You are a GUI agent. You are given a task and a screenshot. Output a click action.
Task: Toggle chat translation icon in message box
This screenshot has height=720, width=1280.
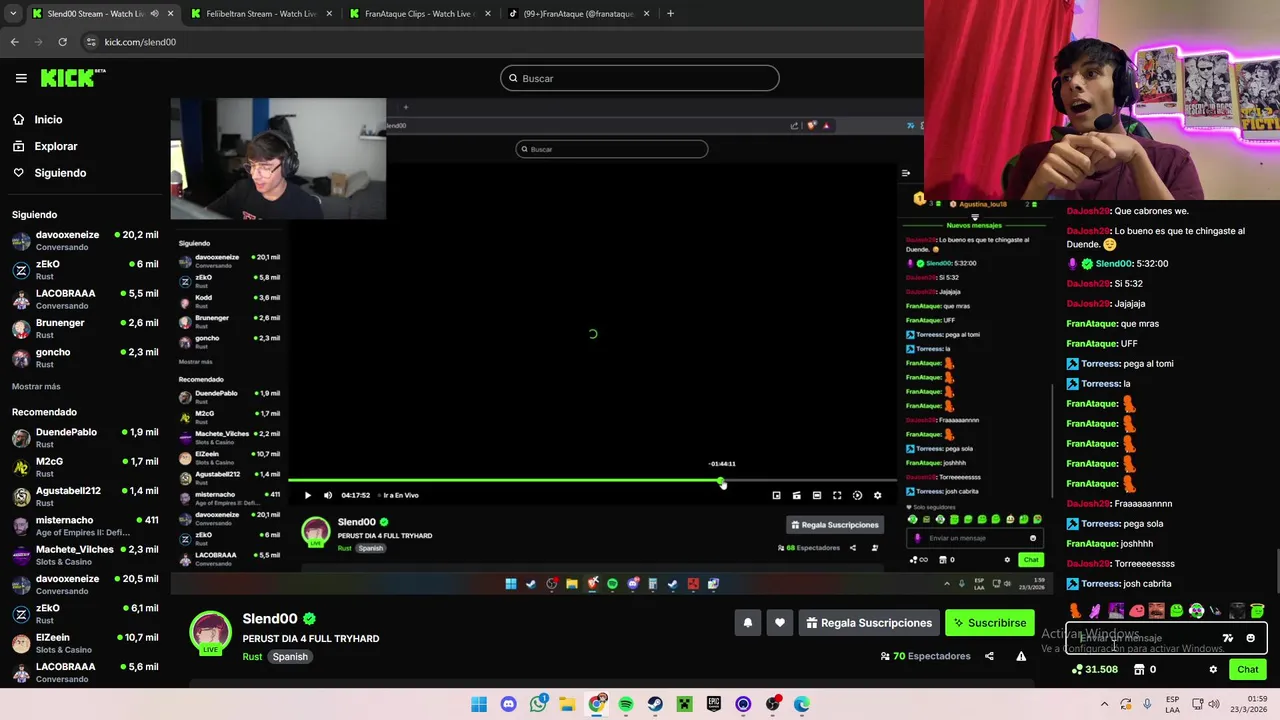coord(1228,638)
